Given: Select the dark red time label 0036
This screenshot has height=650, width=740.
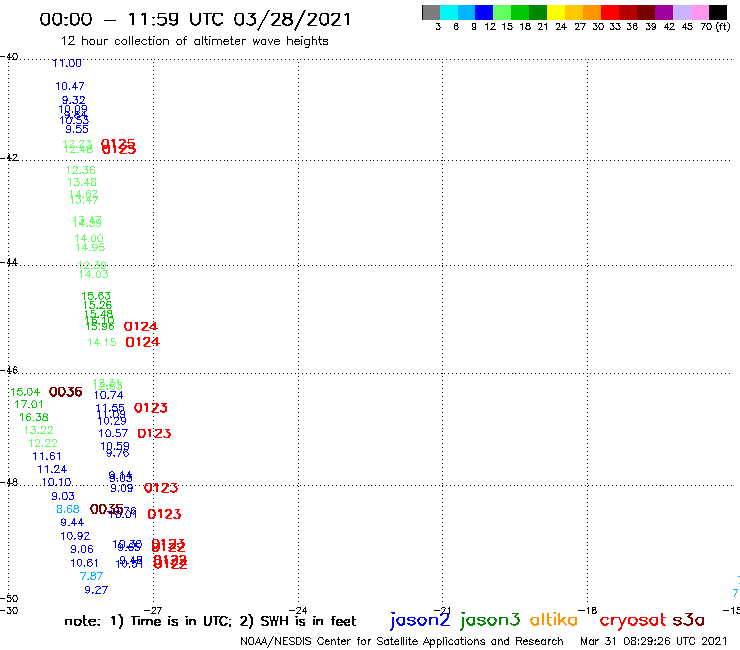Looking at the screenshot, I should pos(66,392).
